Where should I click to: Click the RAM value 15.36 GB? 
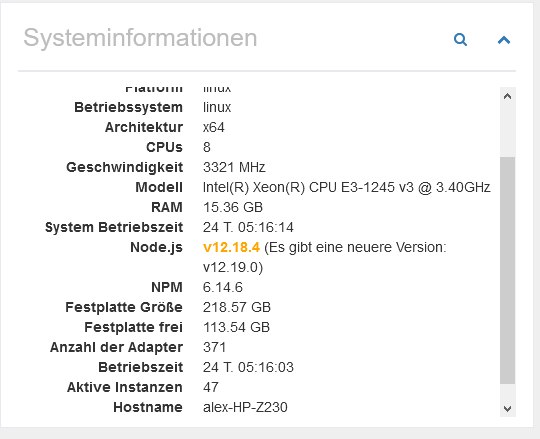pos(233,207)
